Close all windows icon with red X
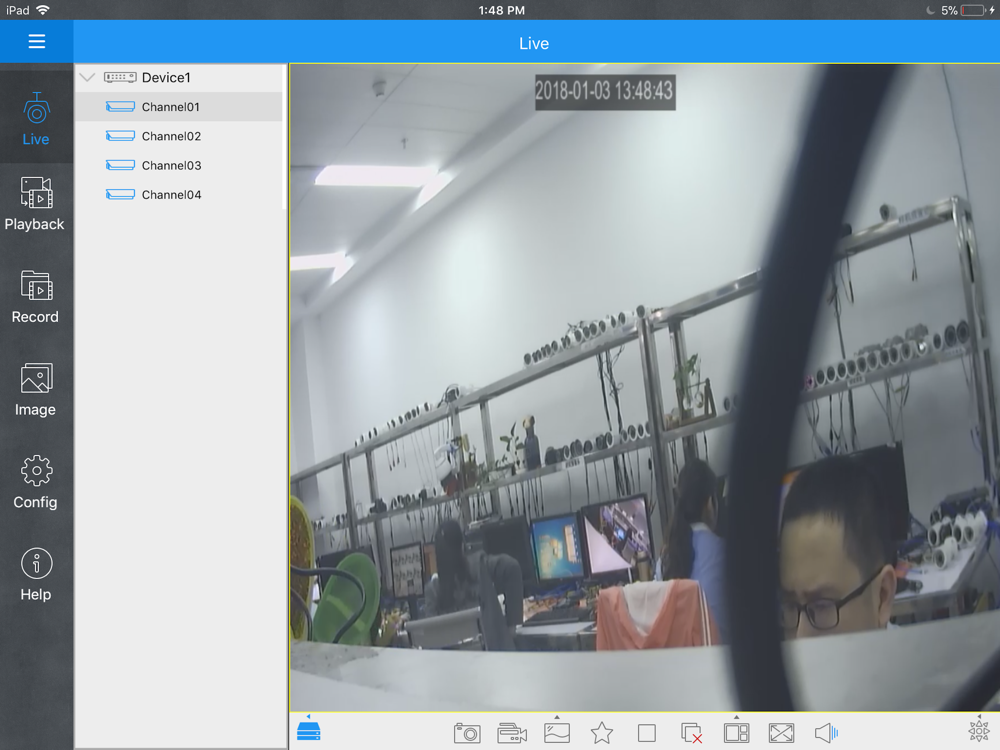 tap(691, 733)
